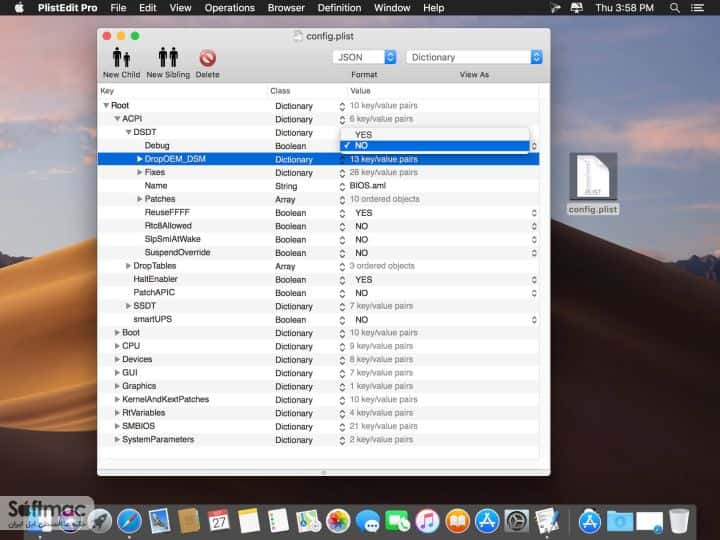Open the Maps icon in the Dock

[308, 521]
